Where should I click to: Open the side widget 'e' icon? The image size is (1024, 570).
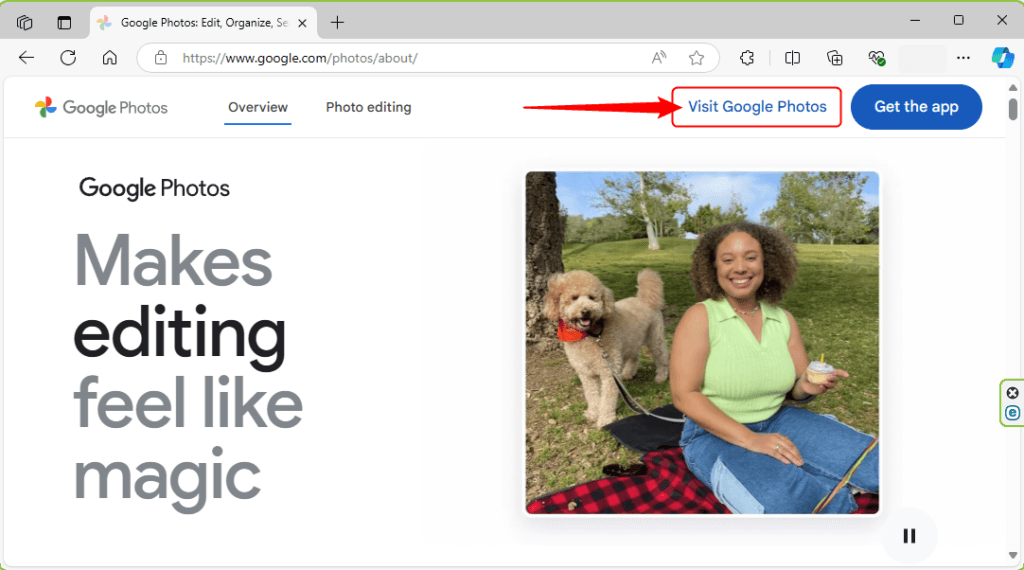[x=1012, y=413]
